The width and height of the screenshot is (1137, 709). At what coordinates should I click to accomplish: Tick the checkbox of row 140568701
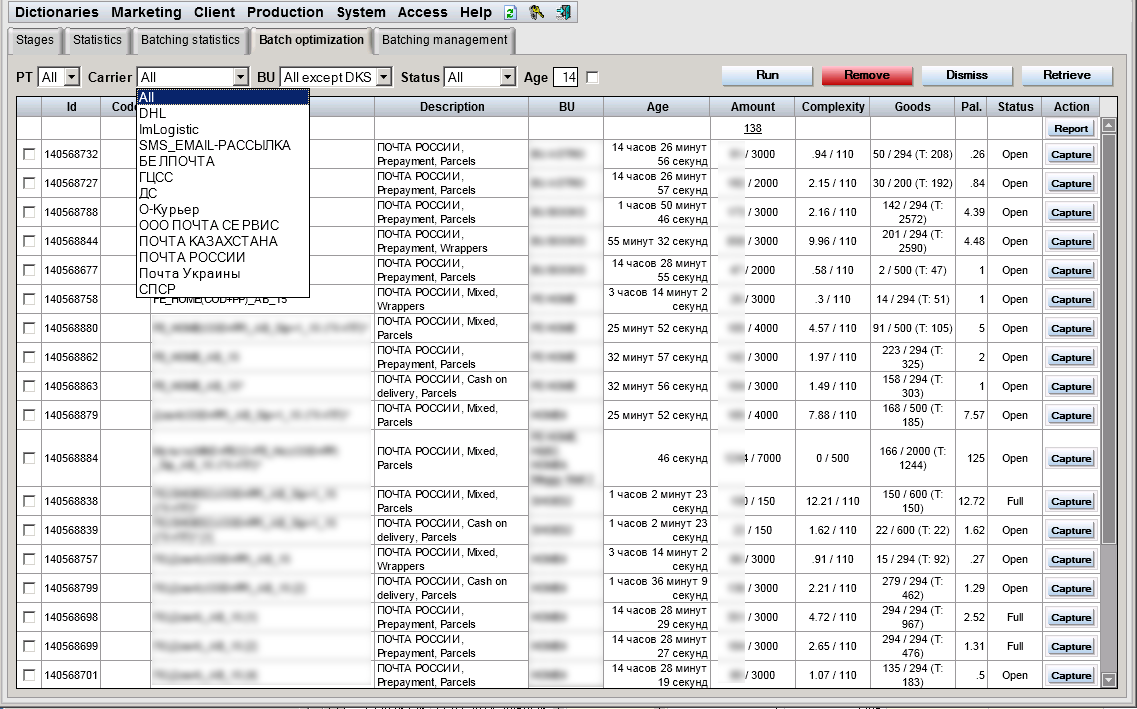point(29,675)
